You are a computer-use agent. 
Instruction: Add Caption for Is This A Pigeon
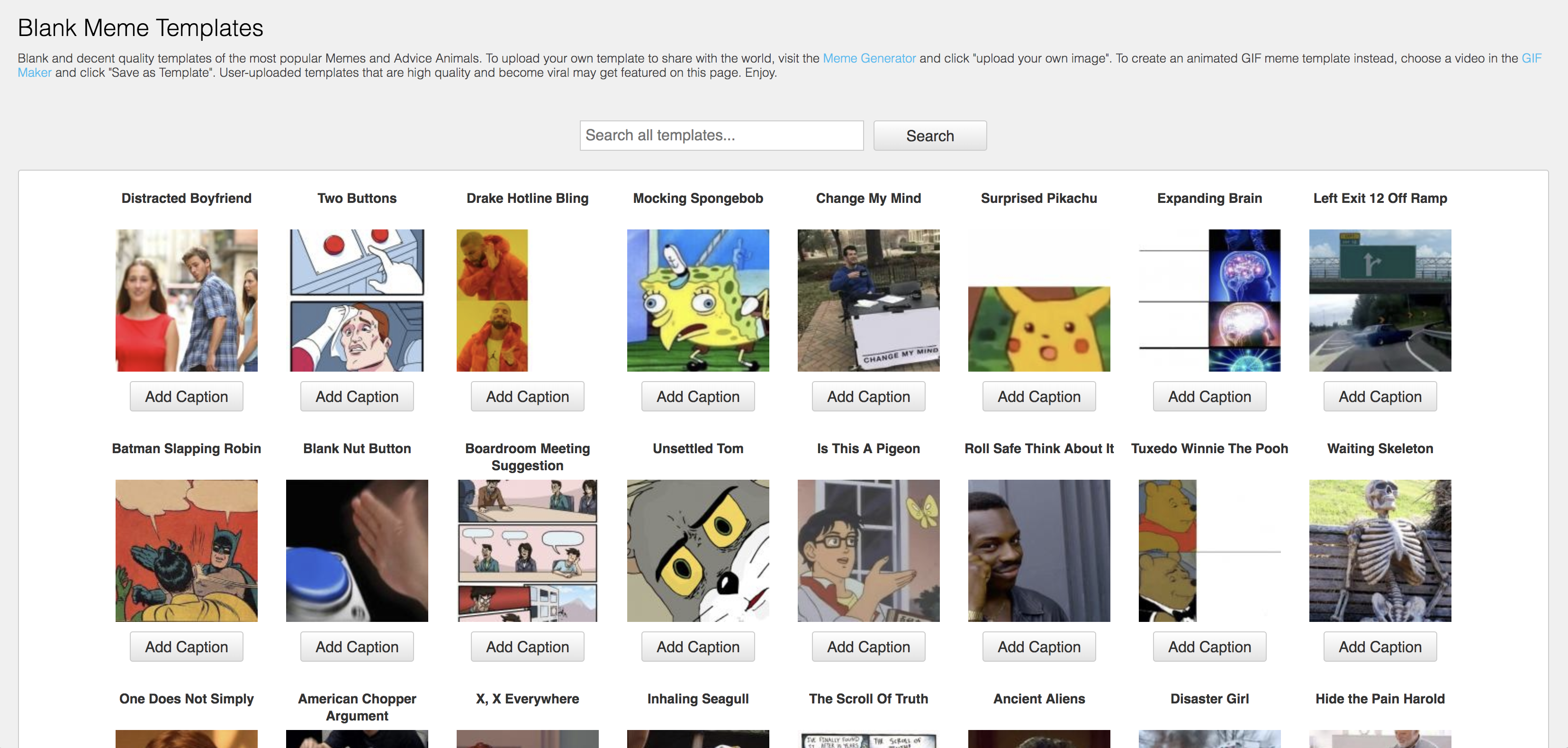click(x=868, y=647)
